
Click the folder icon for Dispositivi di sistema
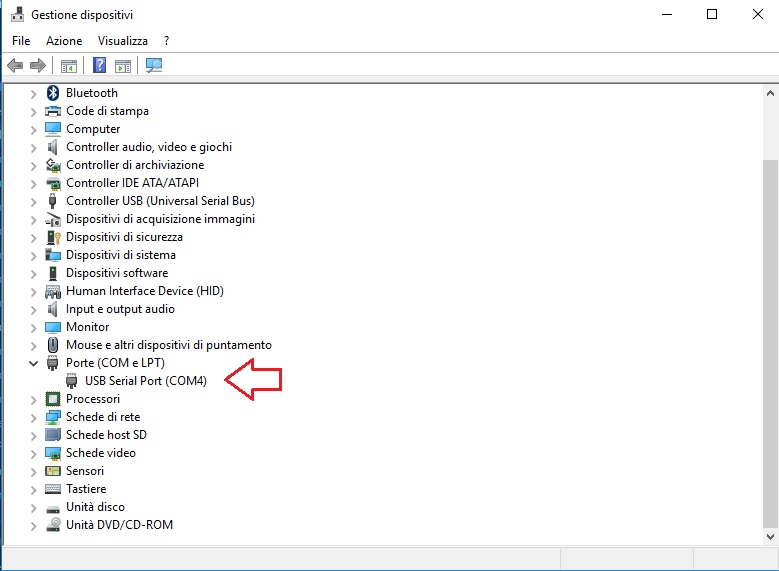(x=53, y=255)
